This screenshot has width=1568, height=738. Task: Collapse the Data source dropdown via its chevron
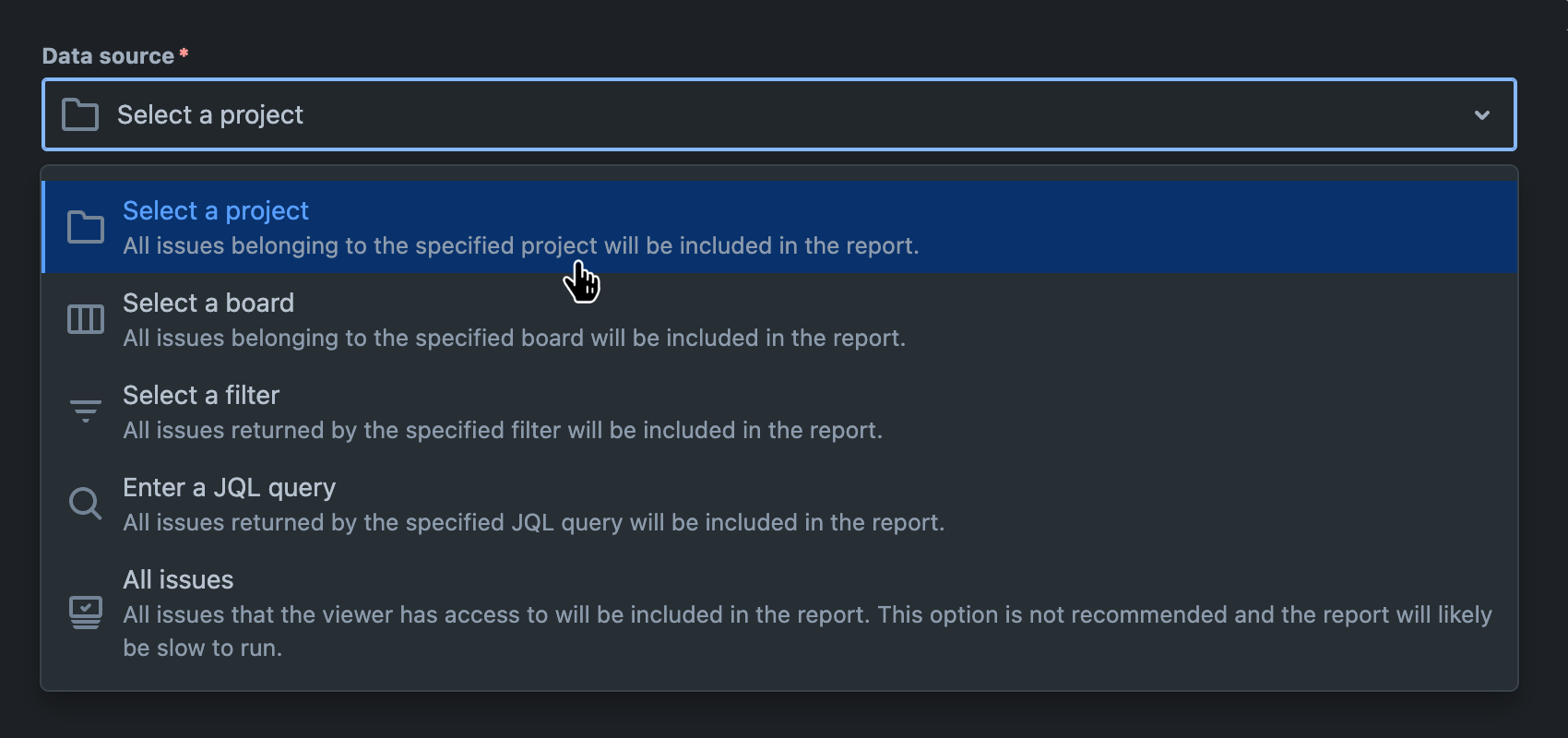pyautogui.click(x=1482, y=114)
